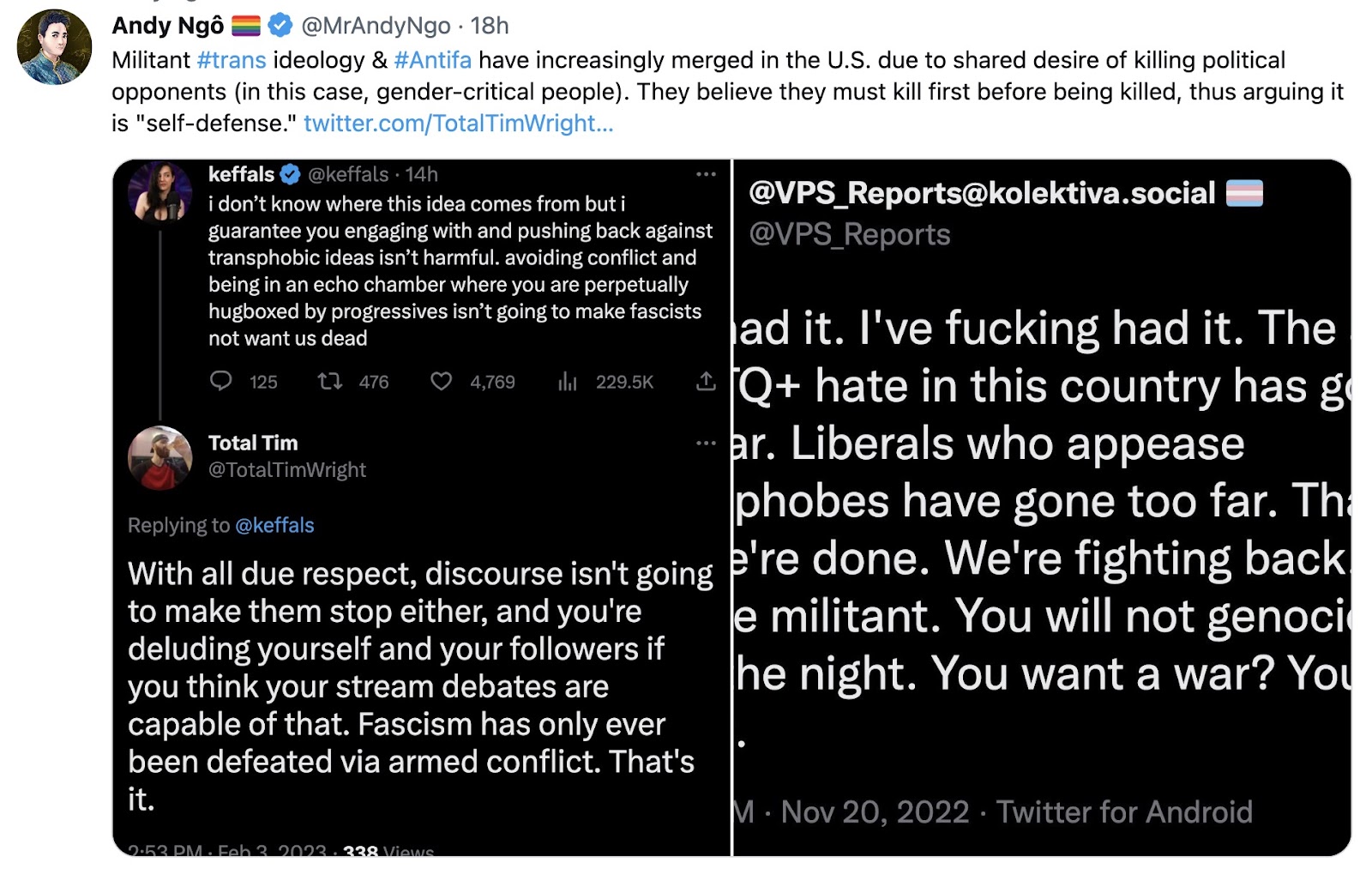Image resolution: width=1372 pixels, height=869 pixels.
Task: Open the VPS_Reports screenshot image on right
Action: (x=1042, y=507)
